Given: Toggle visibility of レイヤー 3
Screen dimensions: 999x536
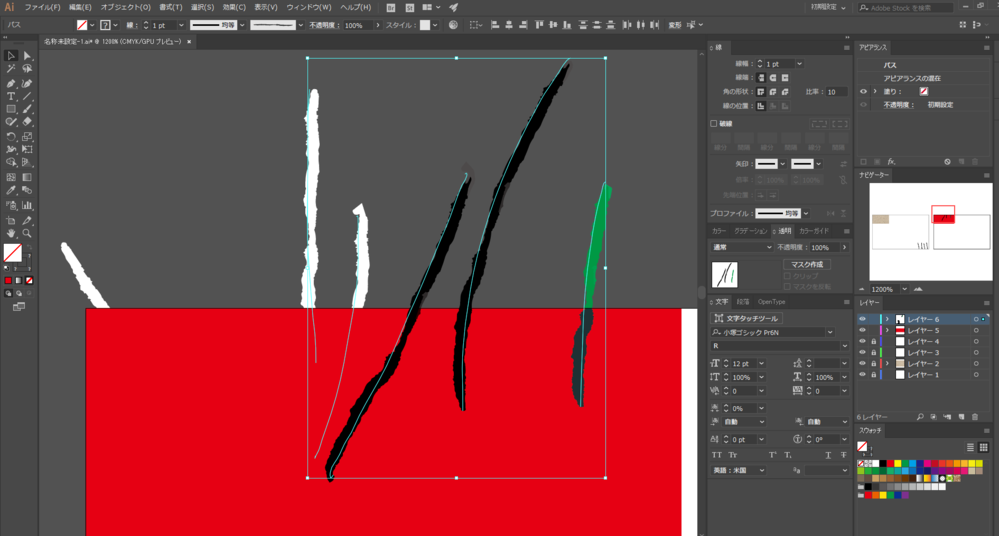Looking at the screenshot, I should 862,353.
